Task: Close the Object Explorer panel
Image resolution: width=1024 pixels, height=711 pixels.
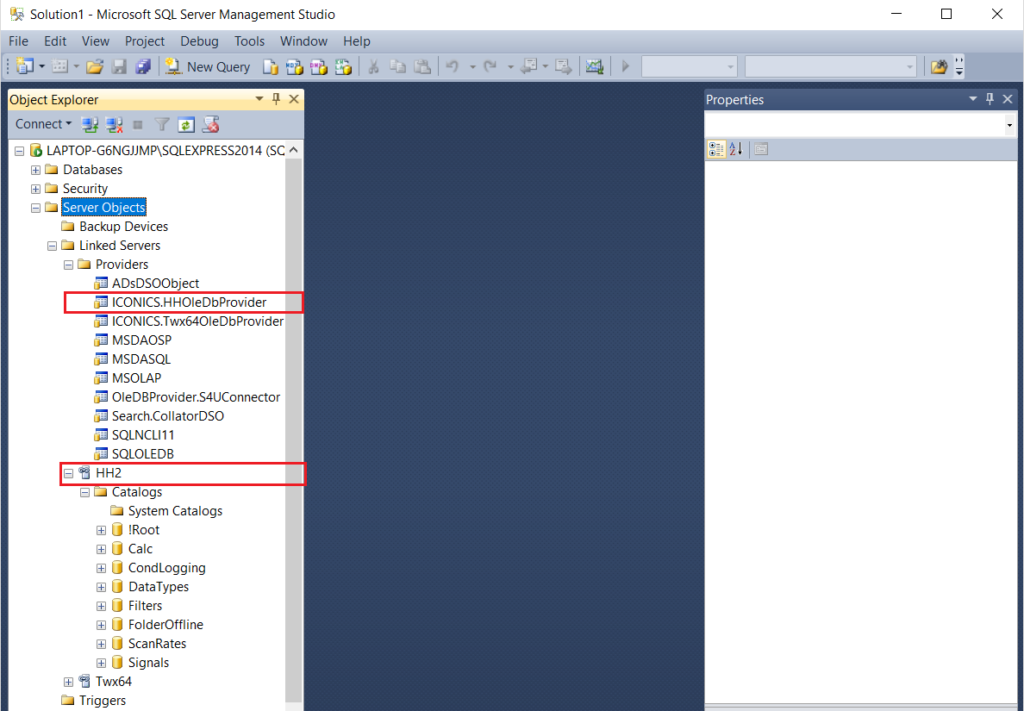Action: [x=294, y=99]
